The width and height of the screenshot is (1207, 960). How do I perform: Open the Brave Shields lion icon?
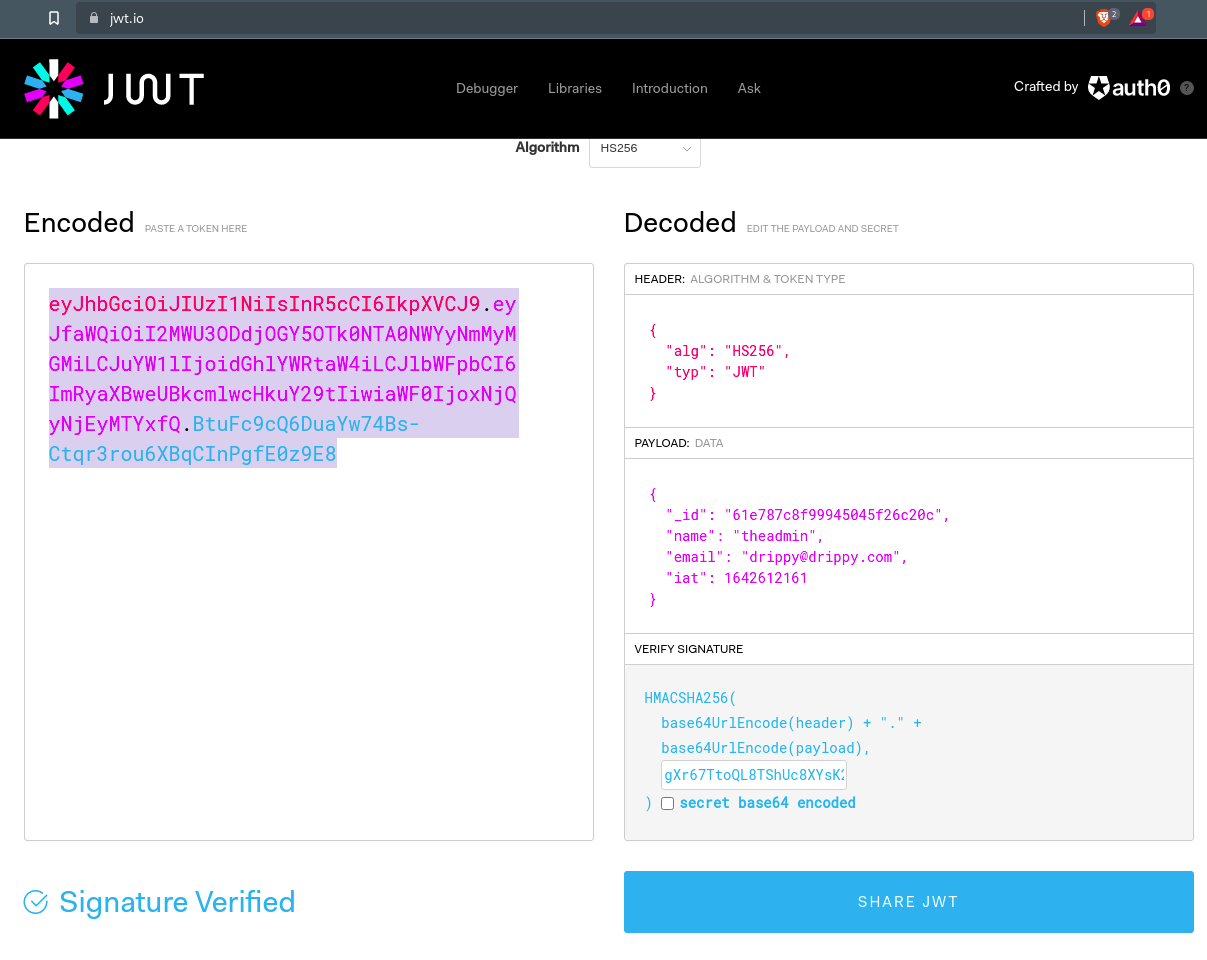tap(1103, 18)
